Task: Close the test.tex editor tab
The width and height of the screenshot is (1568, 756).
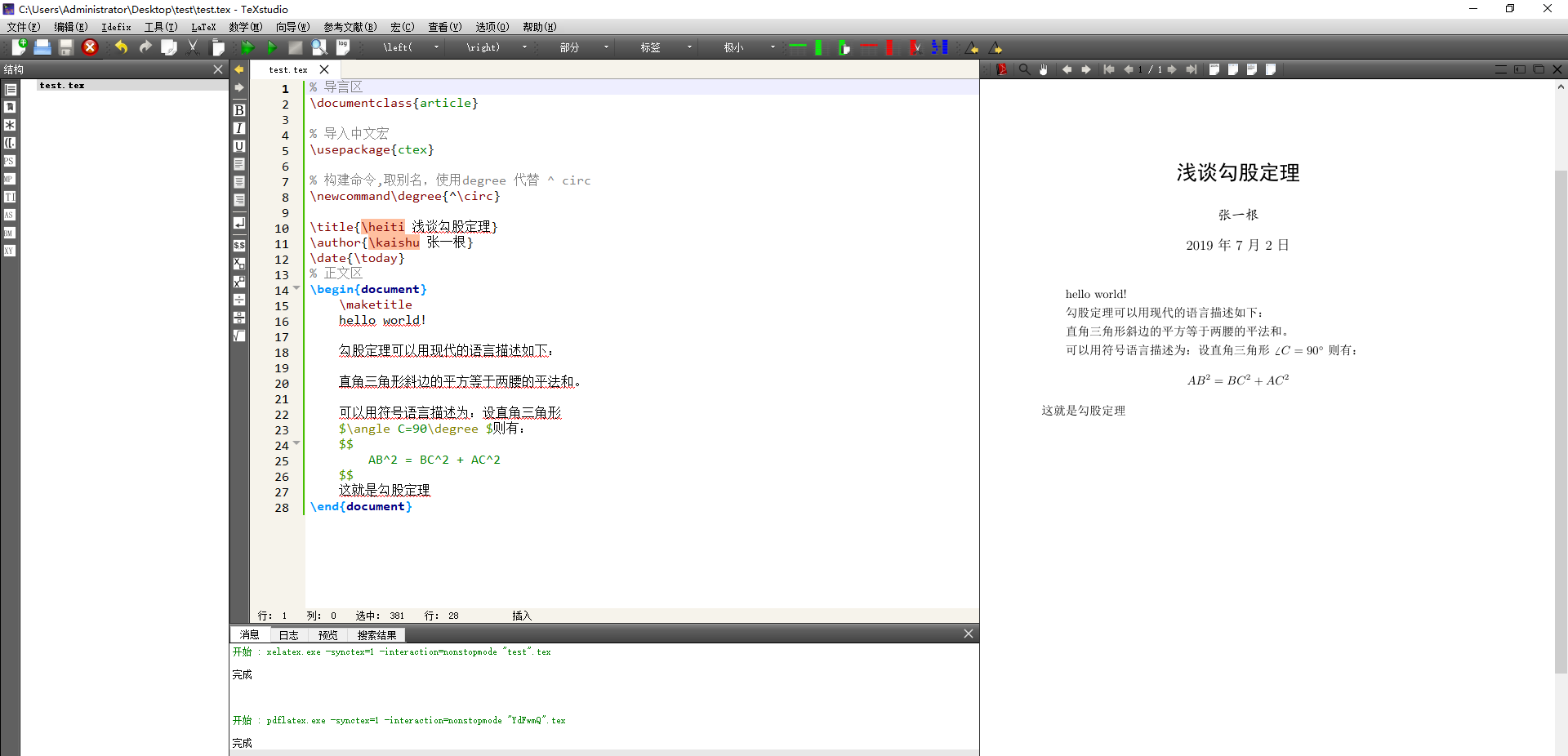Action: point(324,69)
